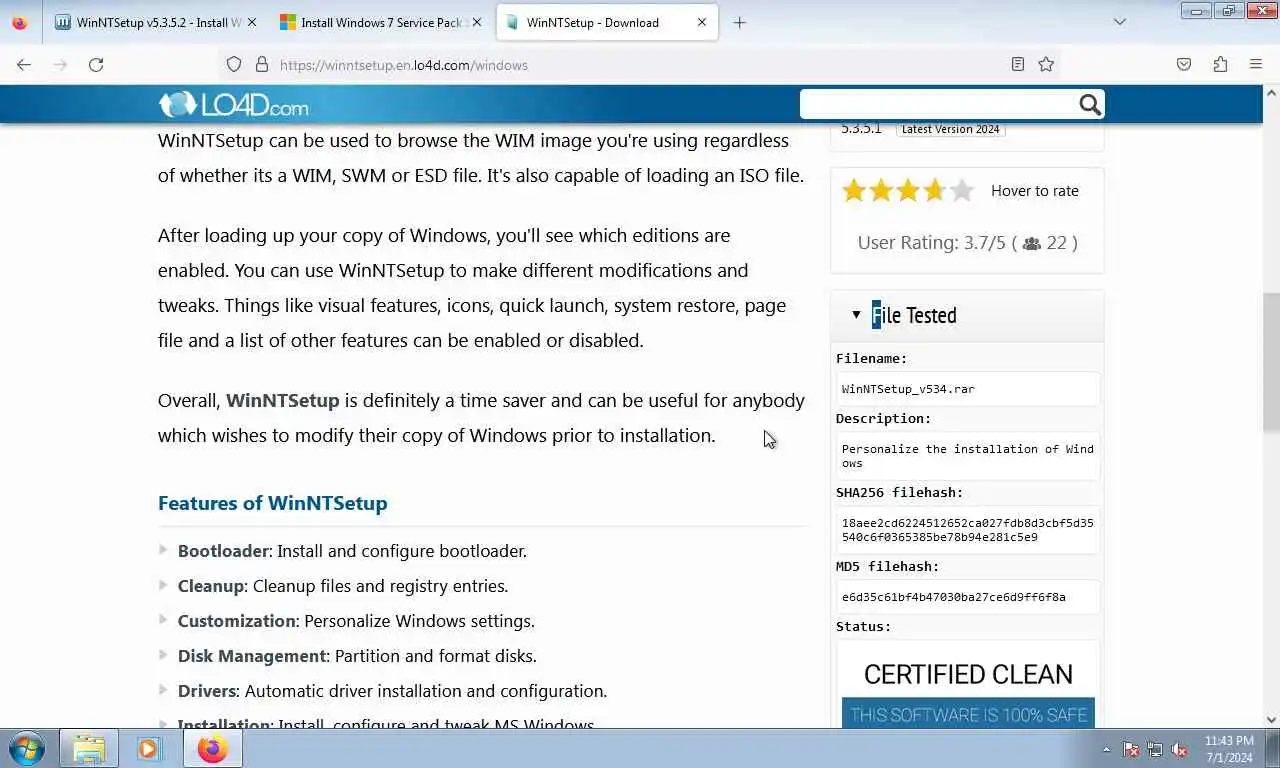This screenshot has width=1280, height=768.
Task: Show hidden system tray icons
Action: coord(1106,749)
